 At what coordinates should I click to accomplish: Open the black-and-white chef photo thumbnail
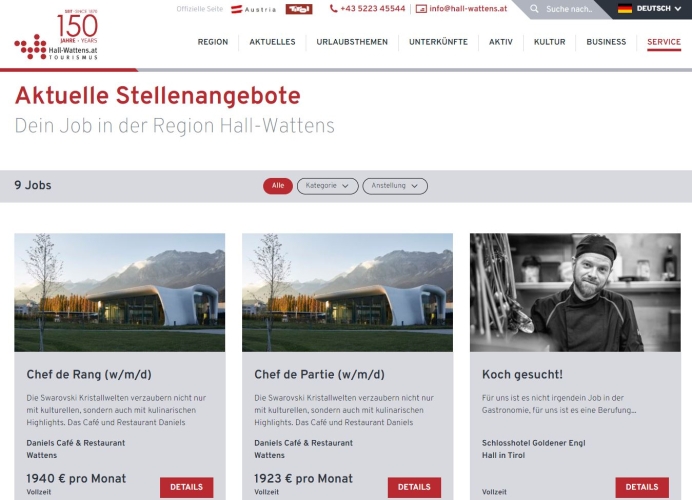[x=575, y=293]
